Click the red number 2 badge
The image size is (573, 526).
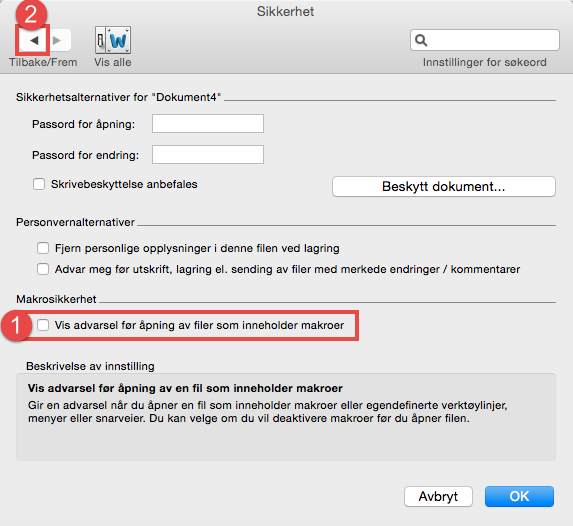click(x=31, y=15)
